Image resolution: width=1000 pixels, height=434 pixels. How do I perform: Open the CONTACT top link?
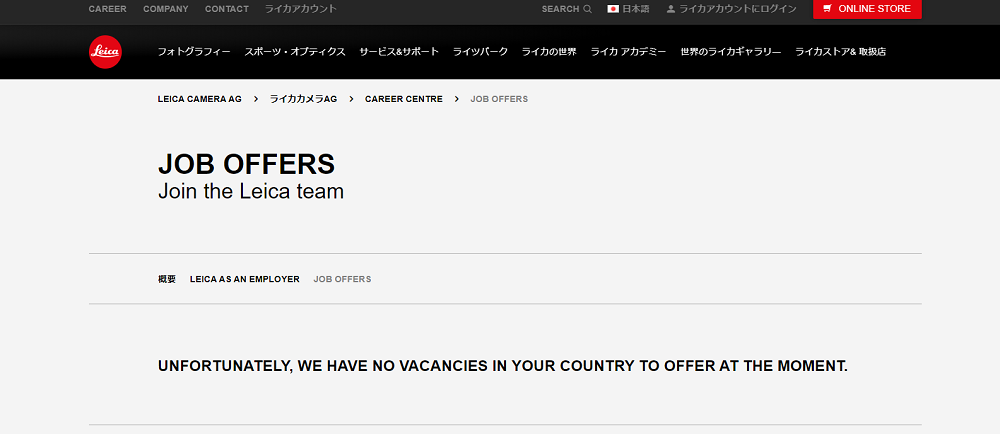(x=227, y=9)
